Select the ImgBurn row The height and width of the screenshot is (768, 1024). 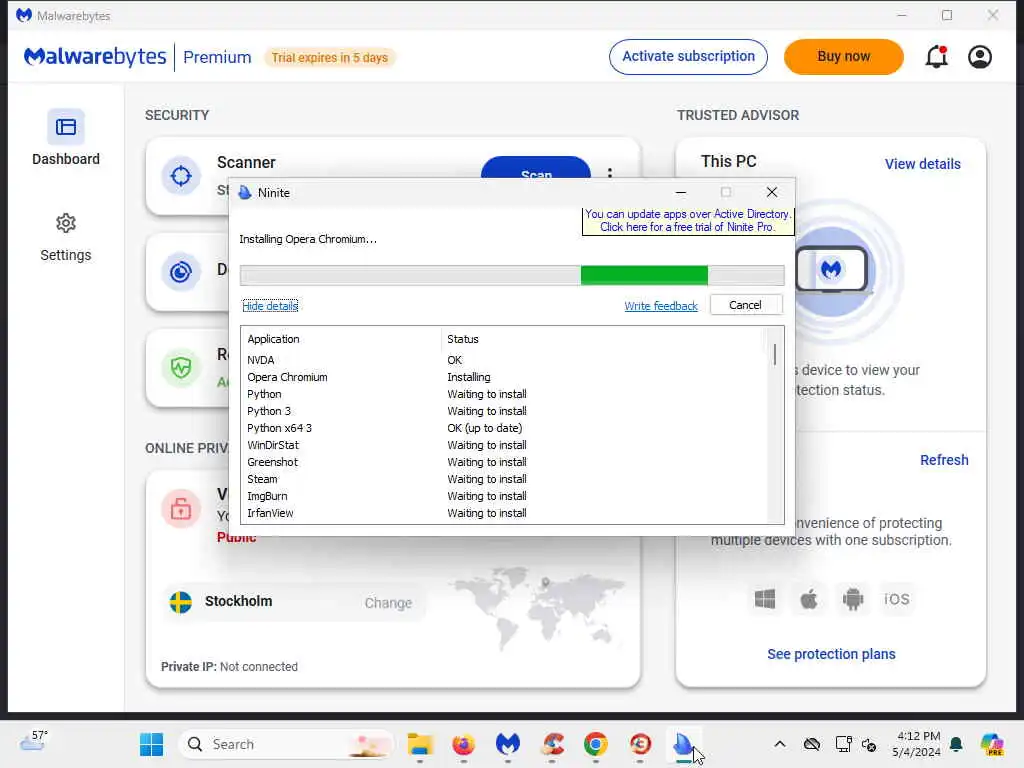[503, 496]
